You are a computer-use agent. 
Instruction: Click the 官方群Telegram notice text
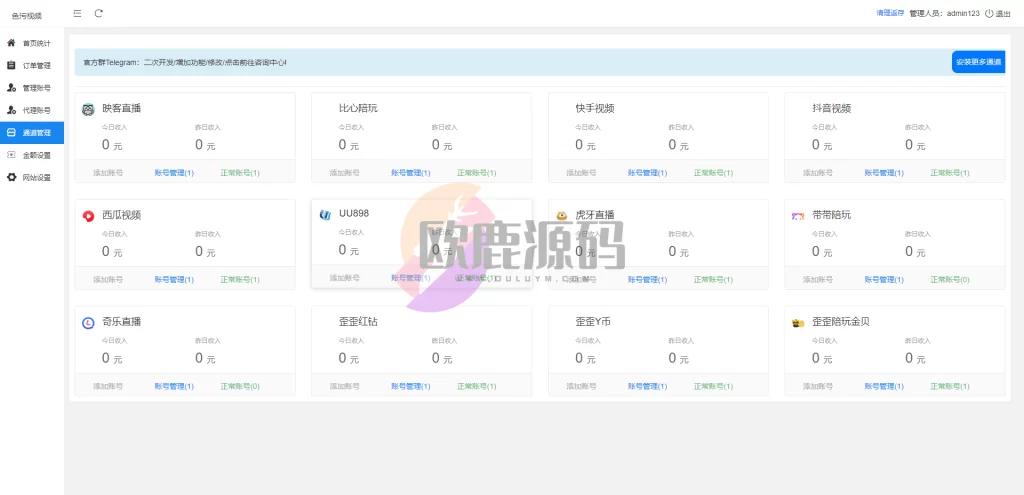tap(185, 62)
